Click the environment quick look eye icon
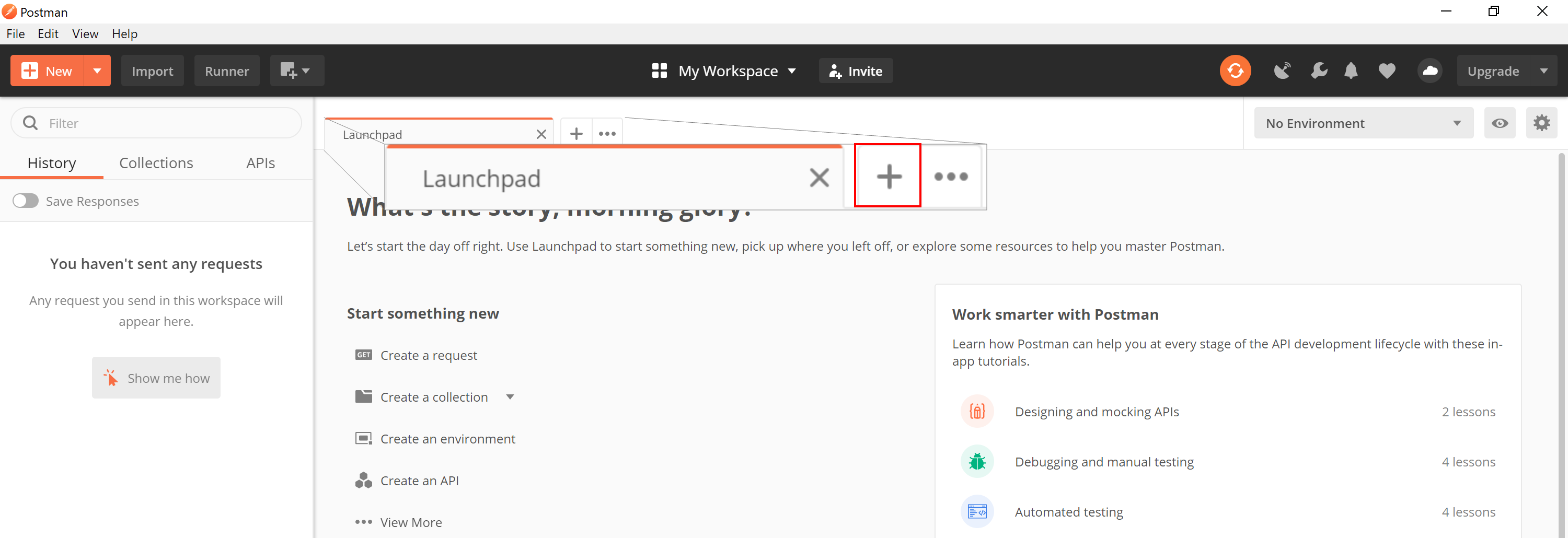 tap(1499, 124)
